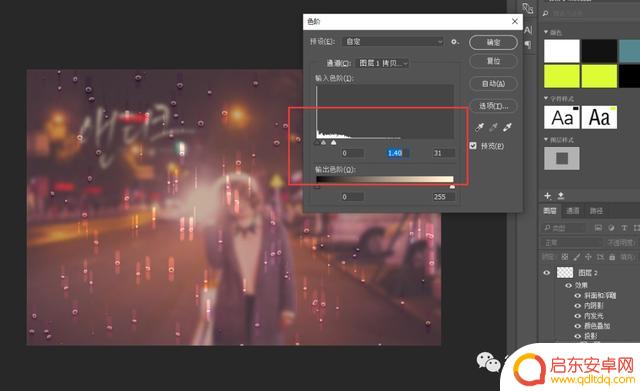Viewport: 640px width, 391px height.
Task: Hide the 斜面和浮雕 bevel effect
Action: coord(578,295)
